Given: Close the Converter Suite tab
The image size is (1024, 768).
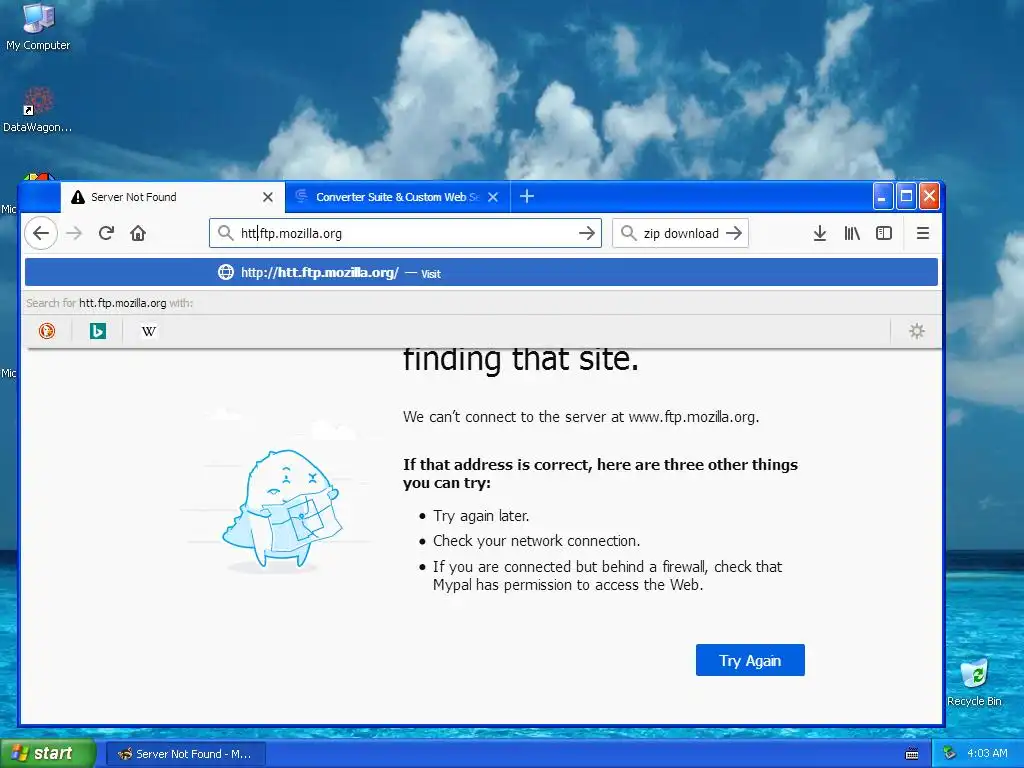Looking at the screenshot, I should (493, 197).
